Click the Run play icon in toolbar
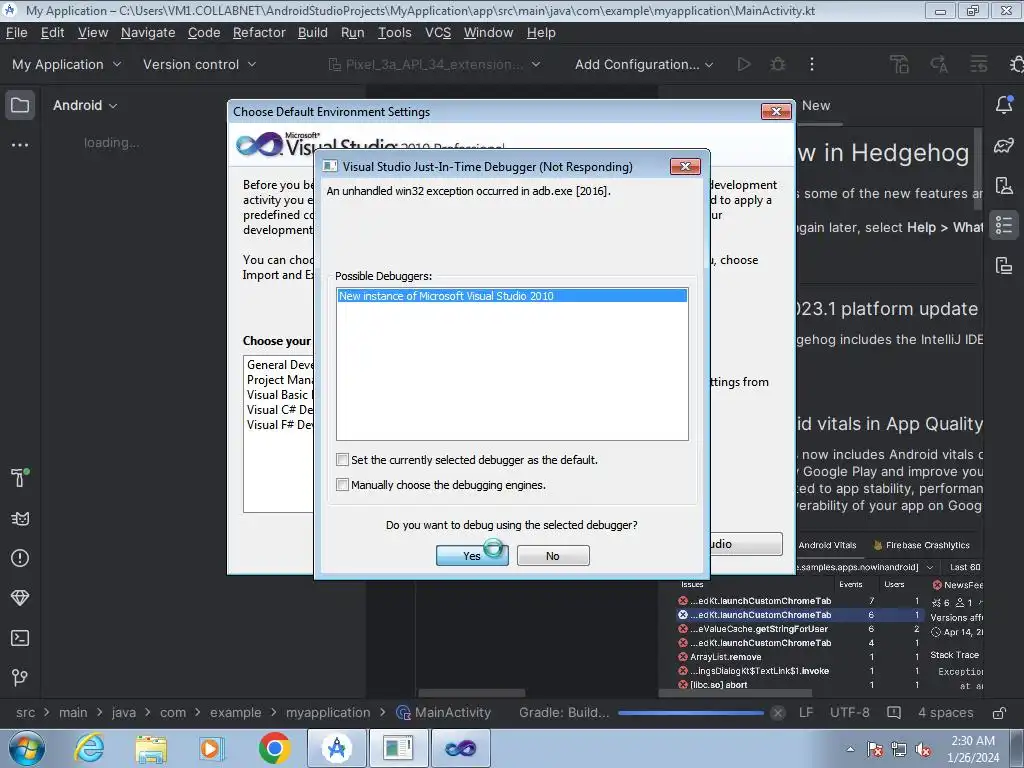 pos(743,64)
